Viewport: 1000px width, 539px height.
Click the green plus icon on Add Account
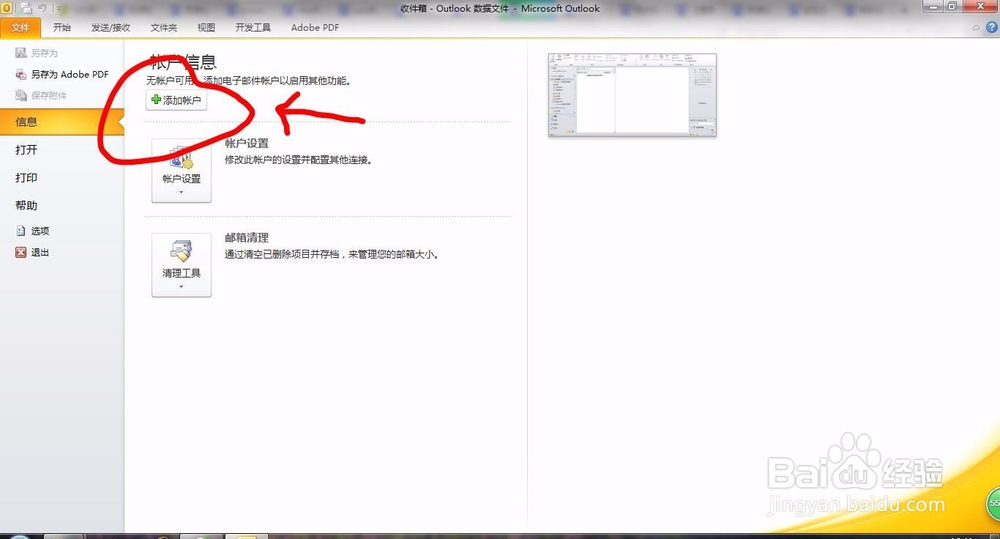point(156,100)
